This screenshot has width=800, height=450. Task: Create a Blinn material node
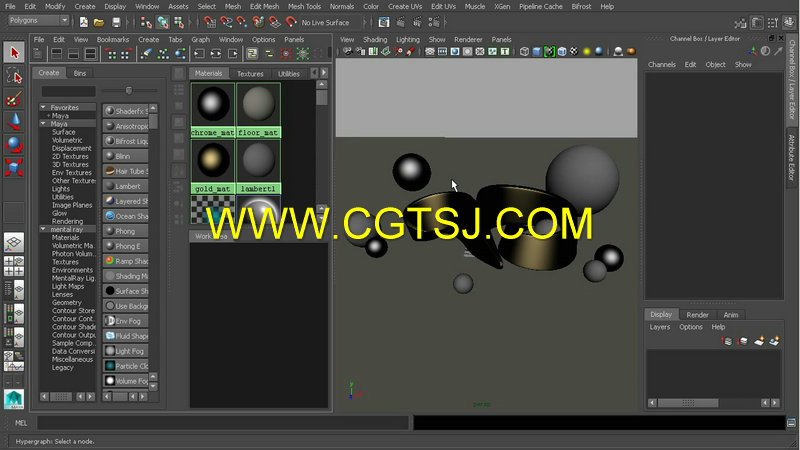pos(126,156)
